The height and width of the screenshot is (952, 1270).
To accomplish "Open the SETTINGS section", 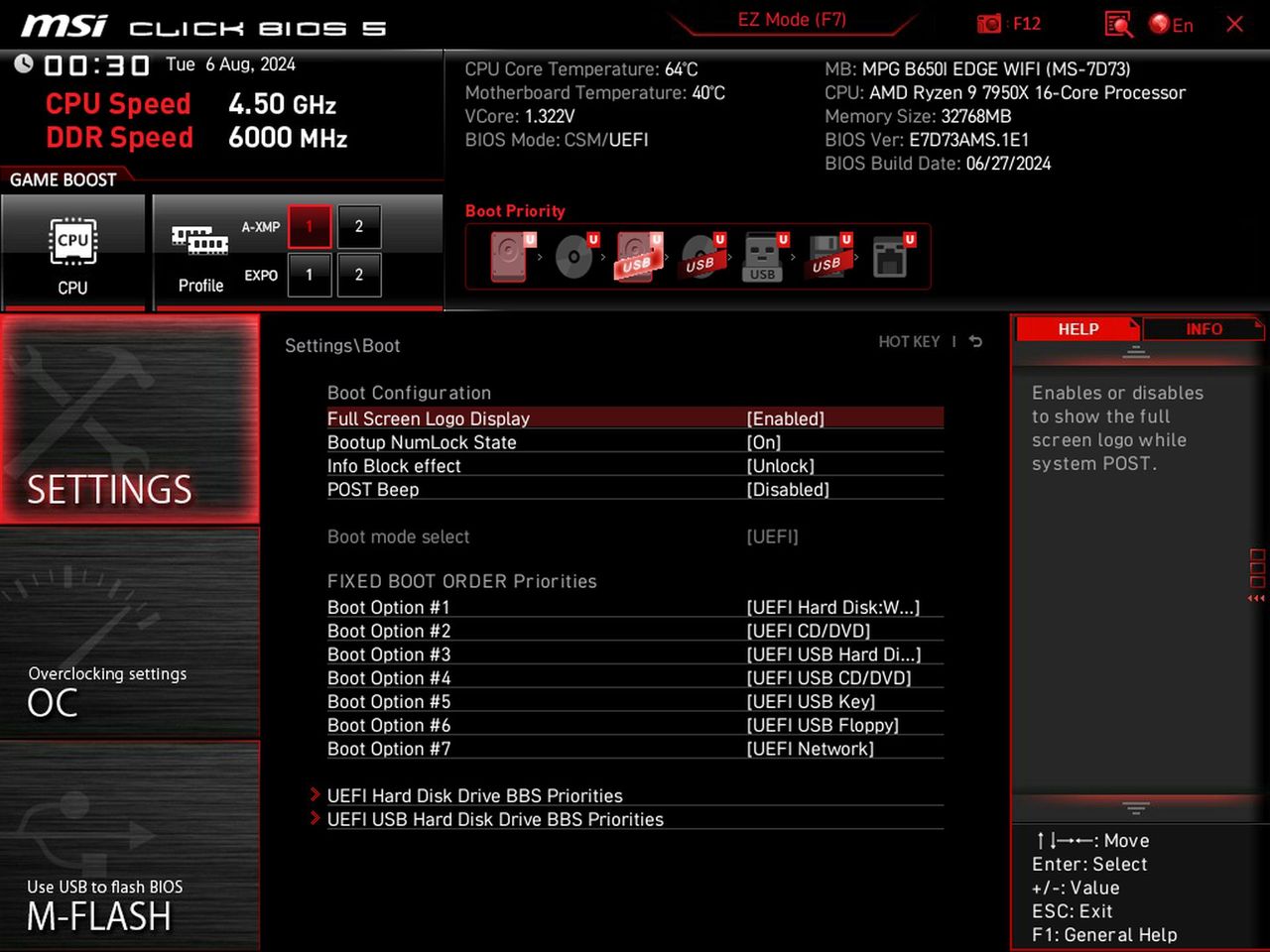I will pyautogui.click(x=130, y=418).
